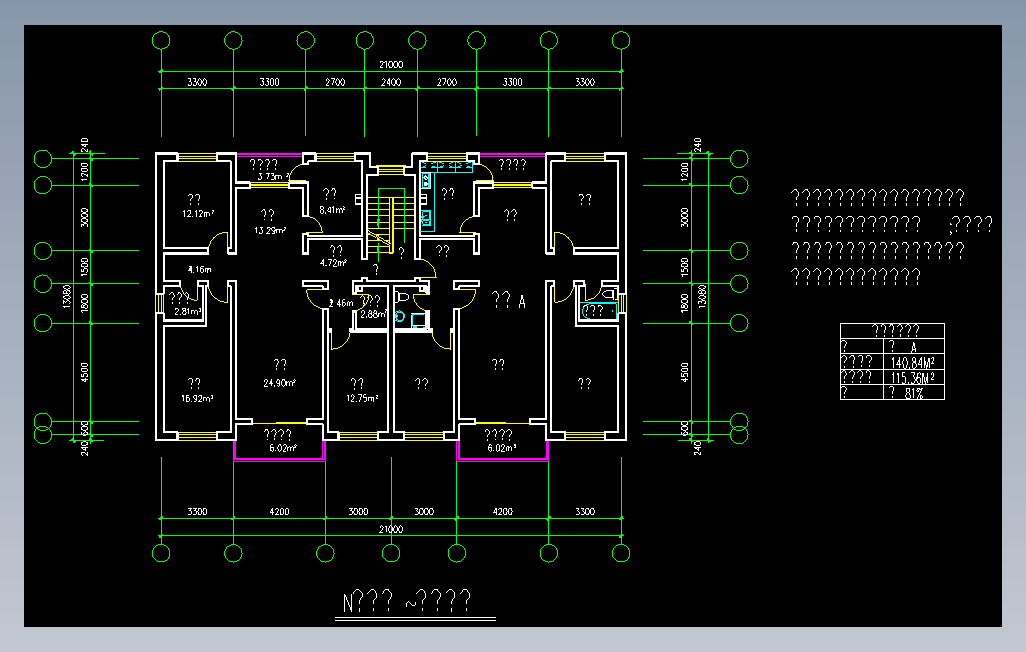1026x652 pixels.
Task: Click the table header row of question marks
Action: pyautogui.click(x=893, y=331)
